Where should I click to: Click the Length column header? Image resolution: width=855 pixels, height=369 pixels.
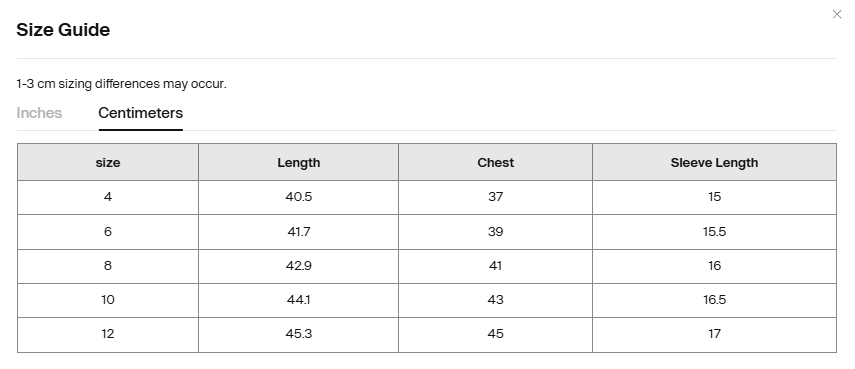299,162
